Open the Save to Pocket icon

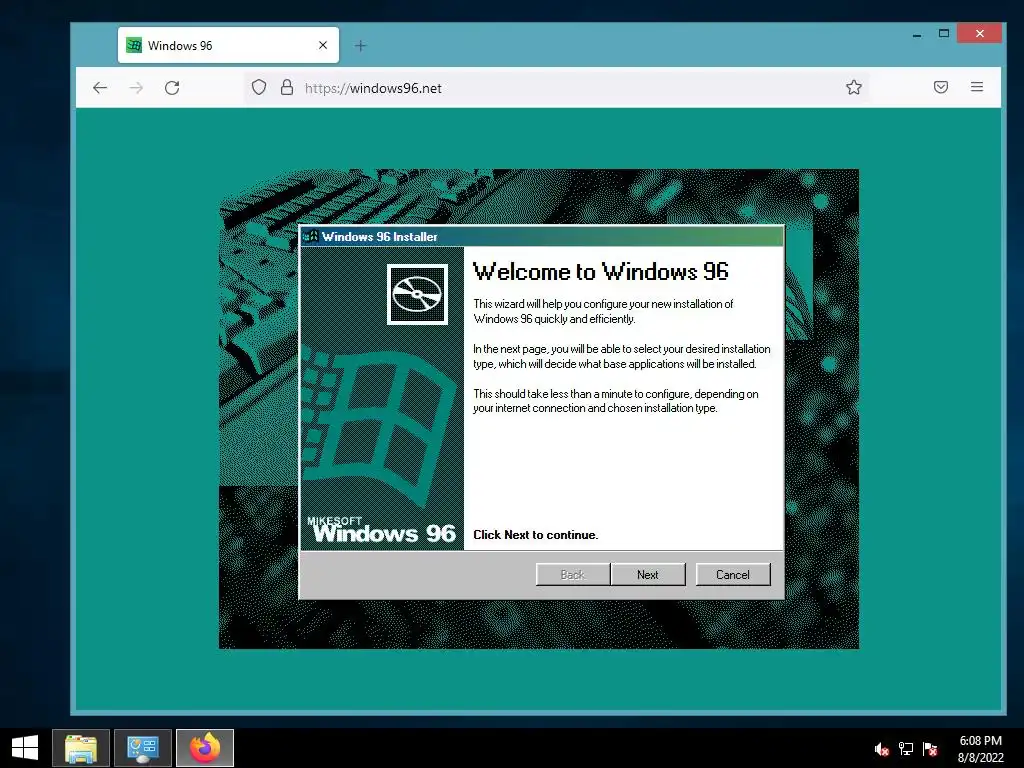(x=940, y=87)
